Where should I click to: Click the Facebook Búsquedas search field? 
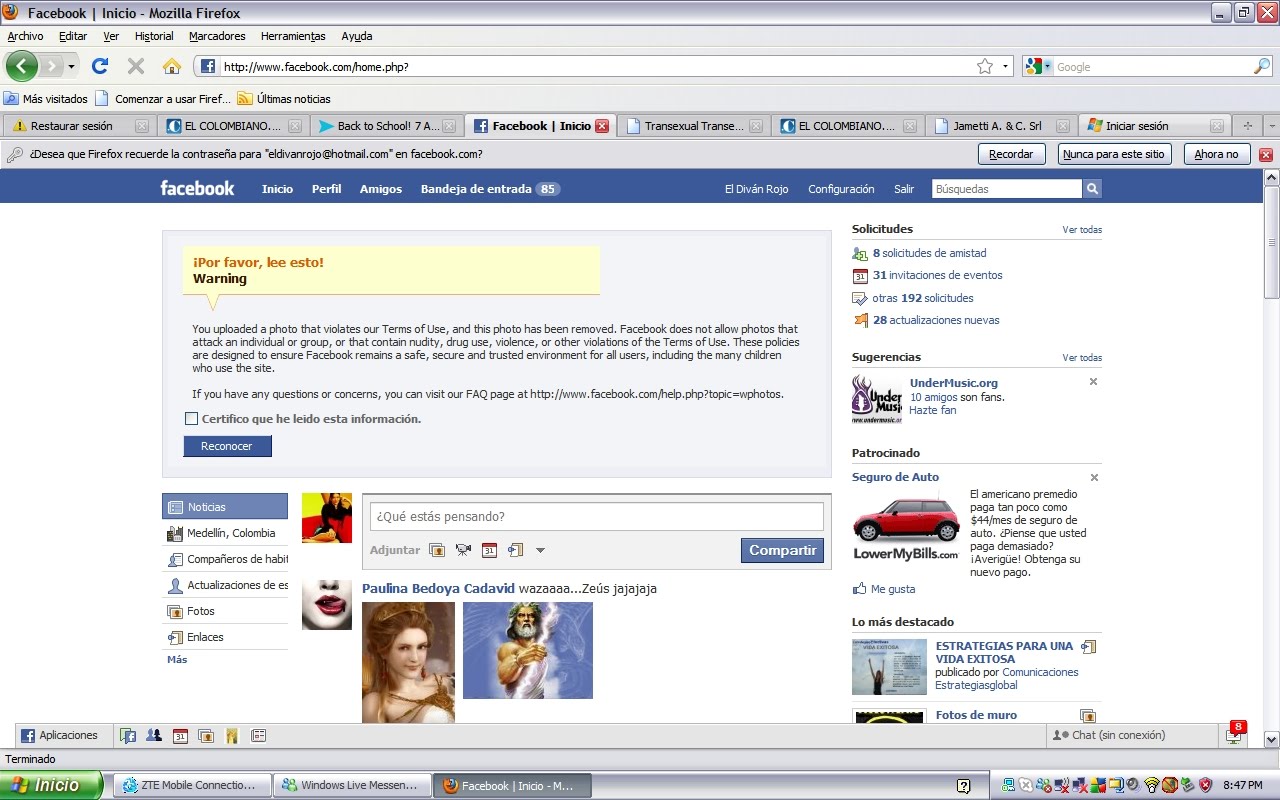click(1006, 189)
